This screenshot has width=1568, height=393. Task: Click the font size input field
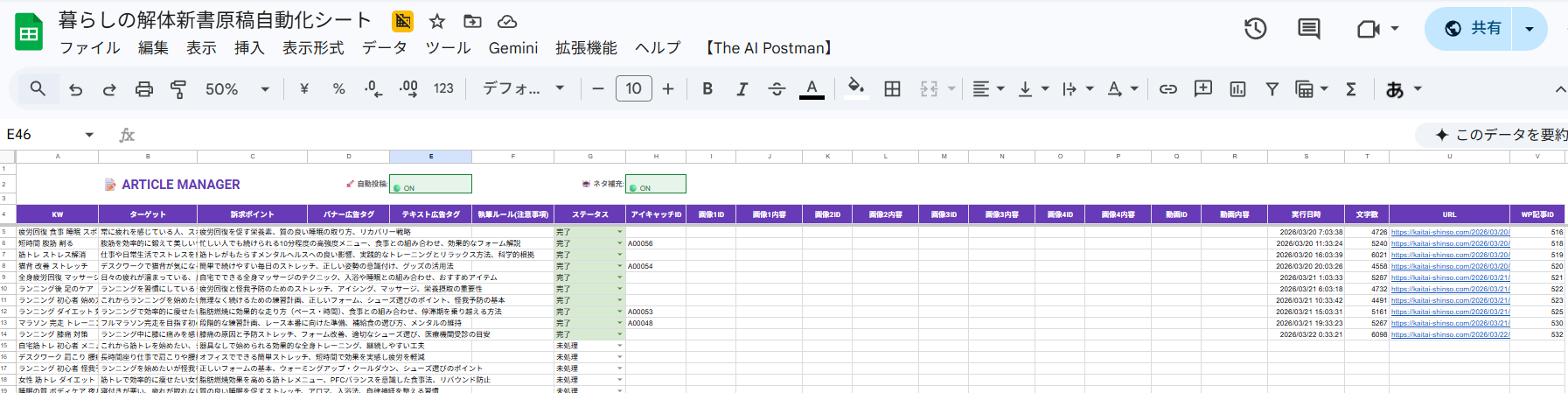[x=633, y=89]
